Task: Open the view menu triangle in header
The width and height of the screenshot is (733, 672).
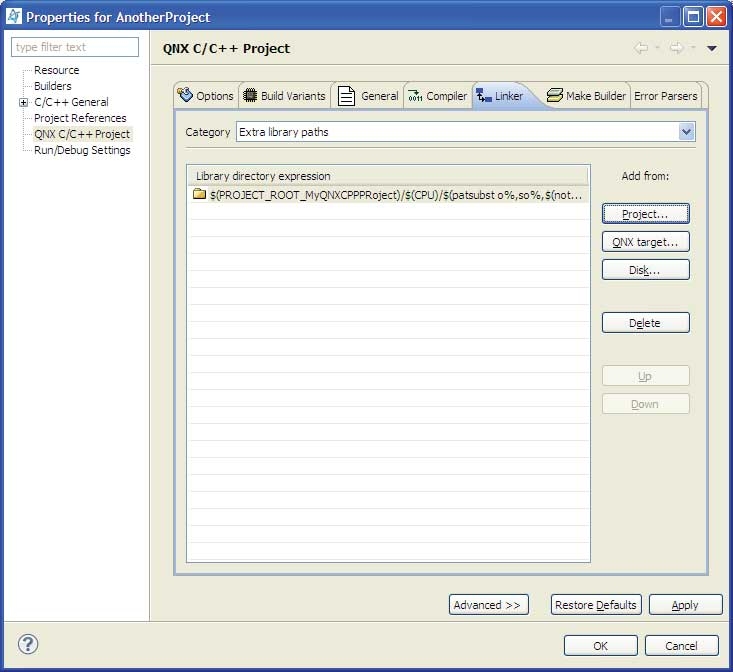Action: (712, 48)
